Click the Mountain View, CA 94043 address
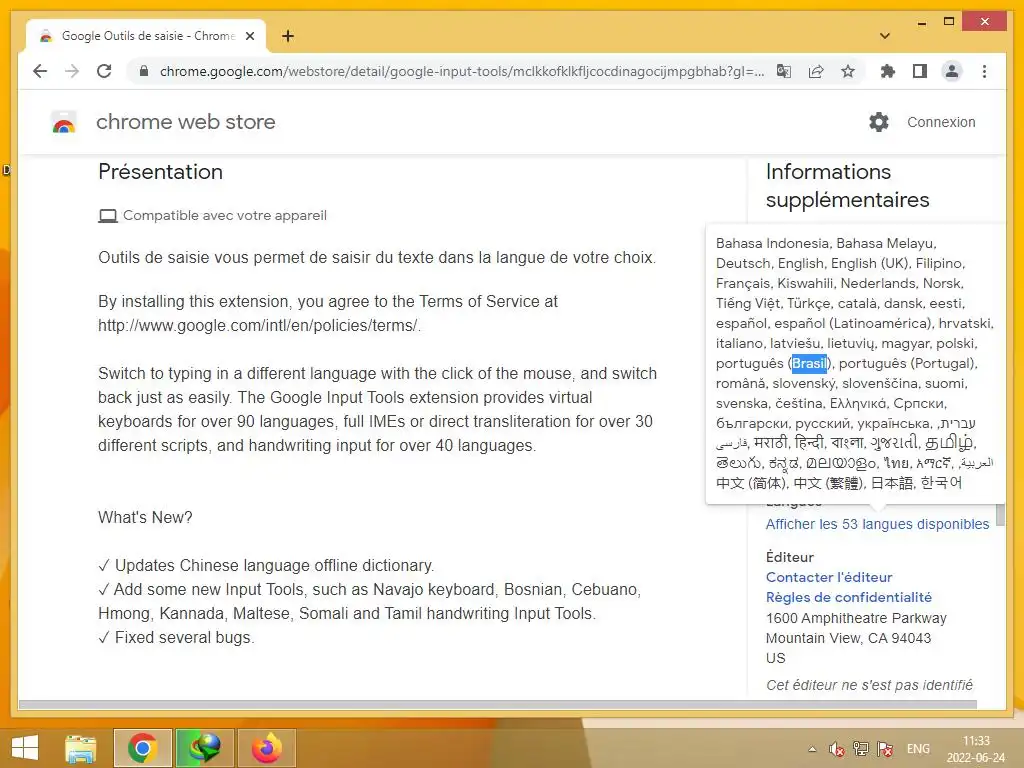 tap(848, 638)
